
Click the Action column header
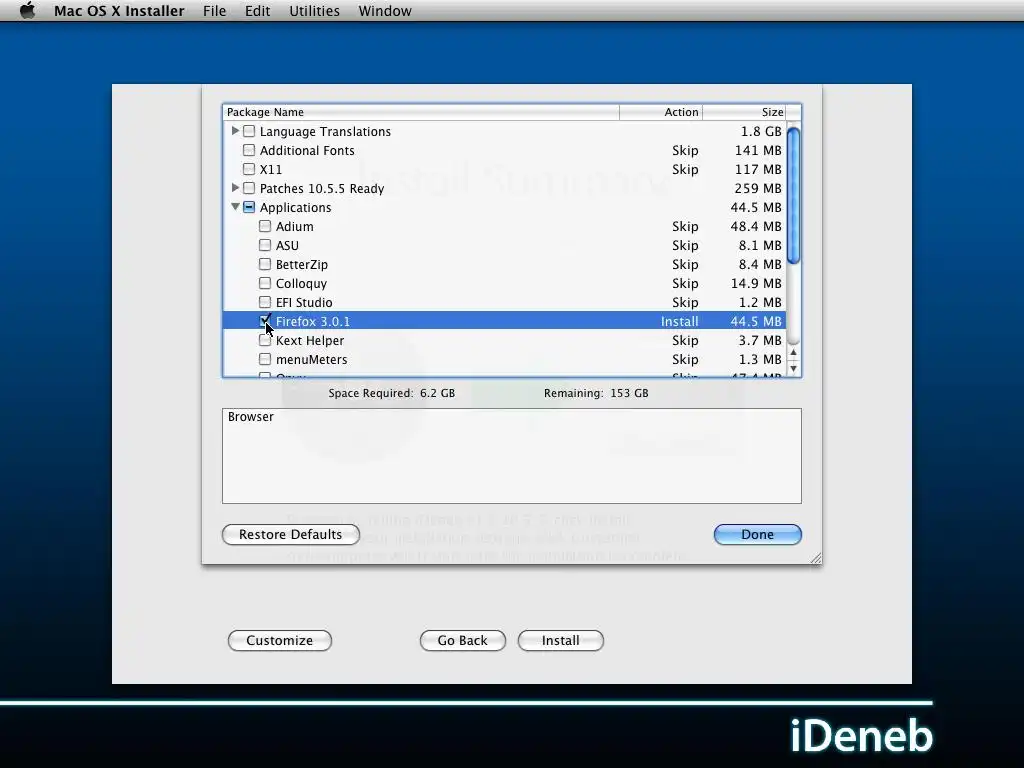pyautogui.click(x=660, y=112)
